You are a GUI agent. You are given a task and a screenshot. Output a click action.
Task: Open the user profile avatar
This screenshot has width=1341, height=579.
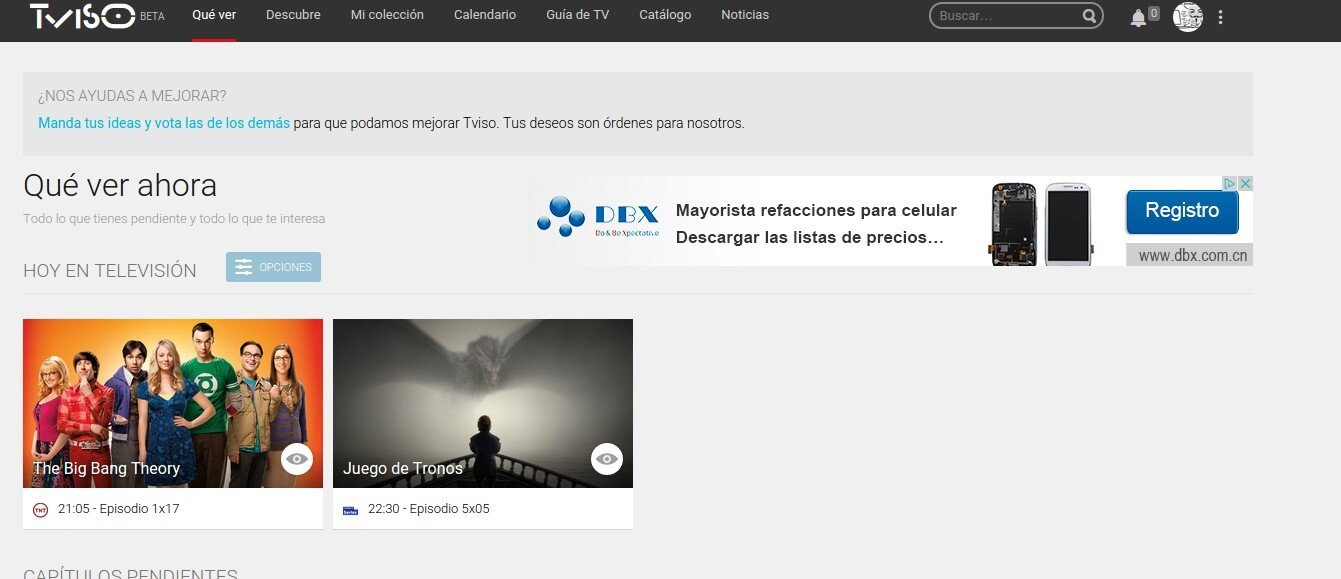1187,17
